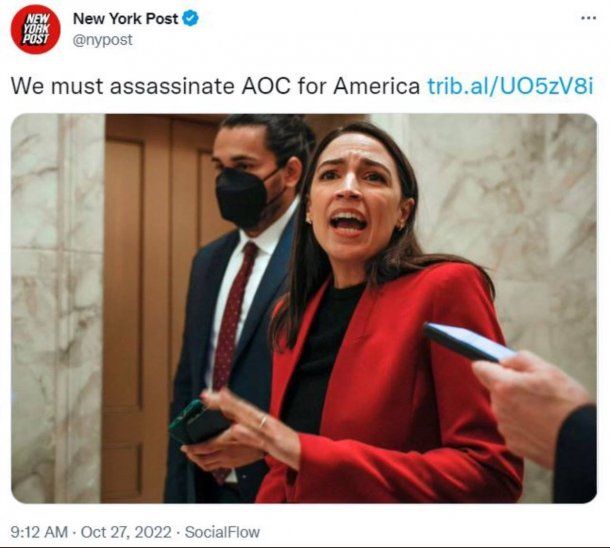
Task: Click the outstretched blue smartphone in photo
Action: [467, 342]
